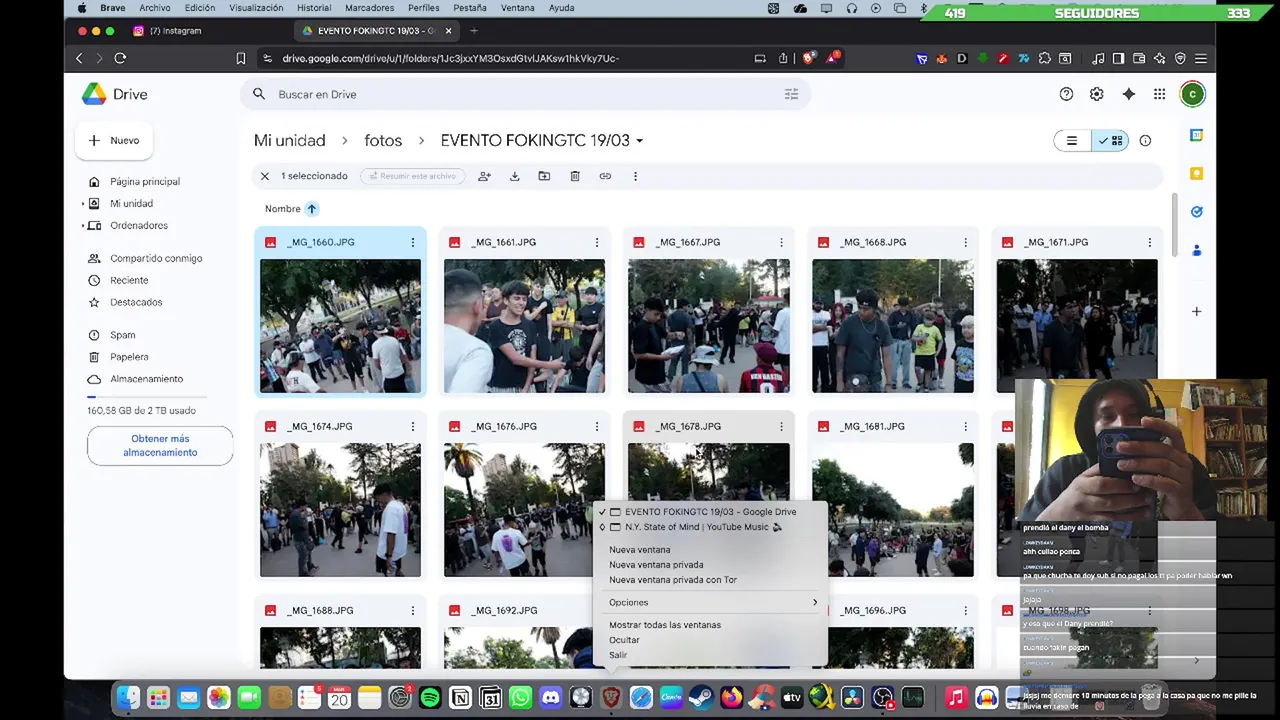Click Obtener más almacenamiento button
This screenshot has height=720, width=1280.
[x=160, y=445]
